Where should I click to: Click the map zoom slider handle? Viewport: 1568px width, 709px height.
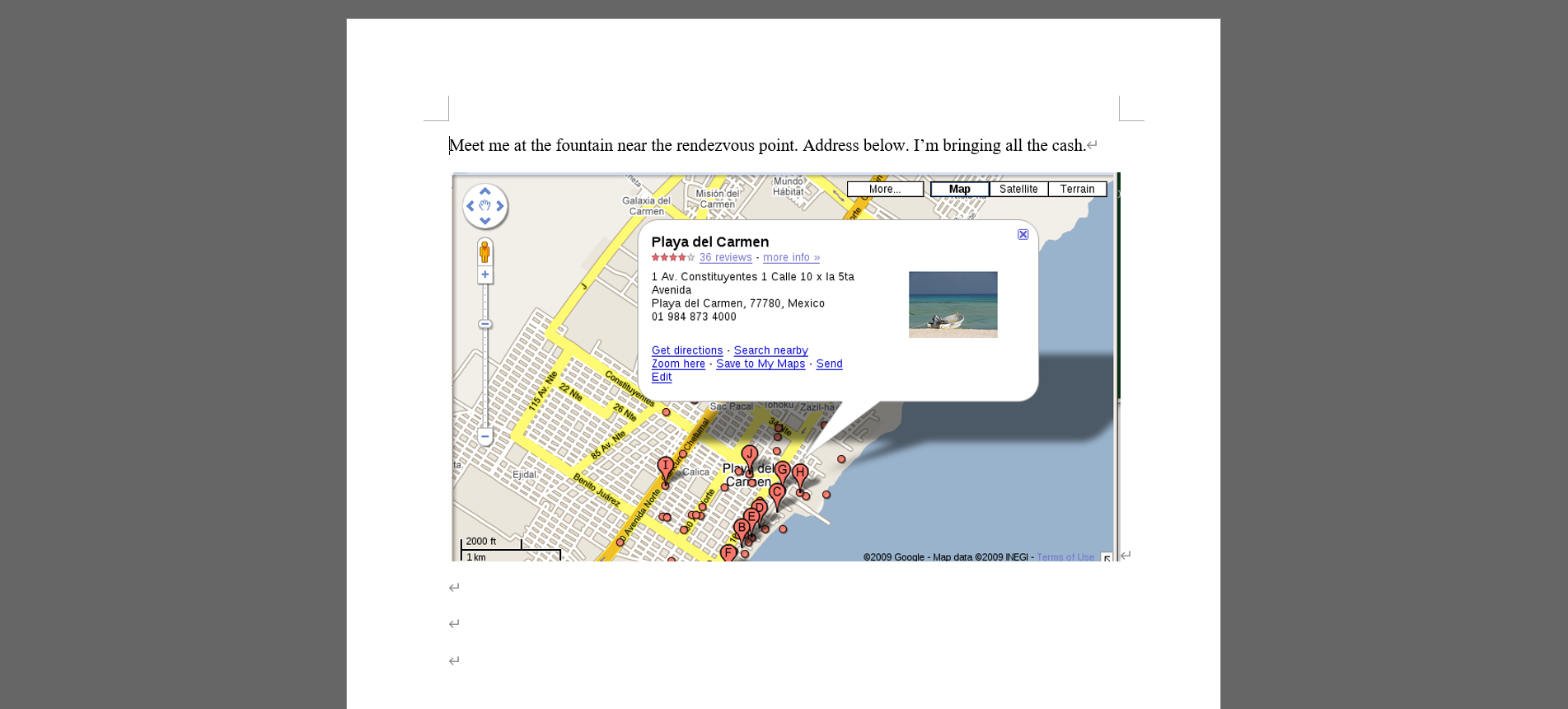coord(485,324)
